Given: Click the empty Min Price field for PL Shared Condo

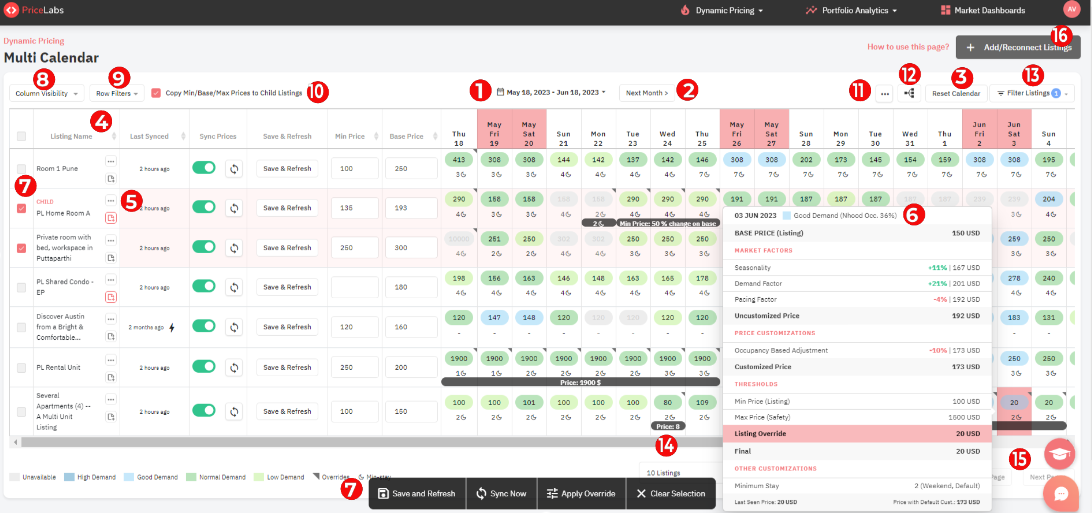Looking at the screenshot, I should coord(354,287).
